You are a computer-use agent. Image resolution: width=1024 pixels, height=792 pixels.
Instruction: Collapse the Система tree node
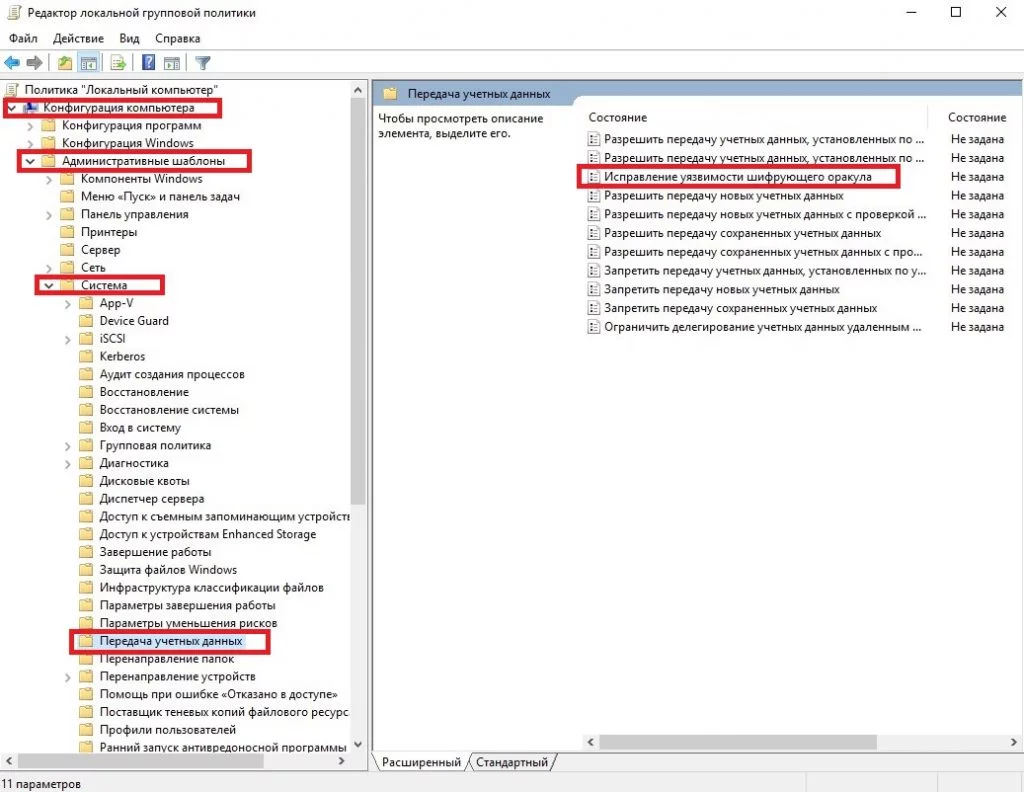tap(49, 285)
